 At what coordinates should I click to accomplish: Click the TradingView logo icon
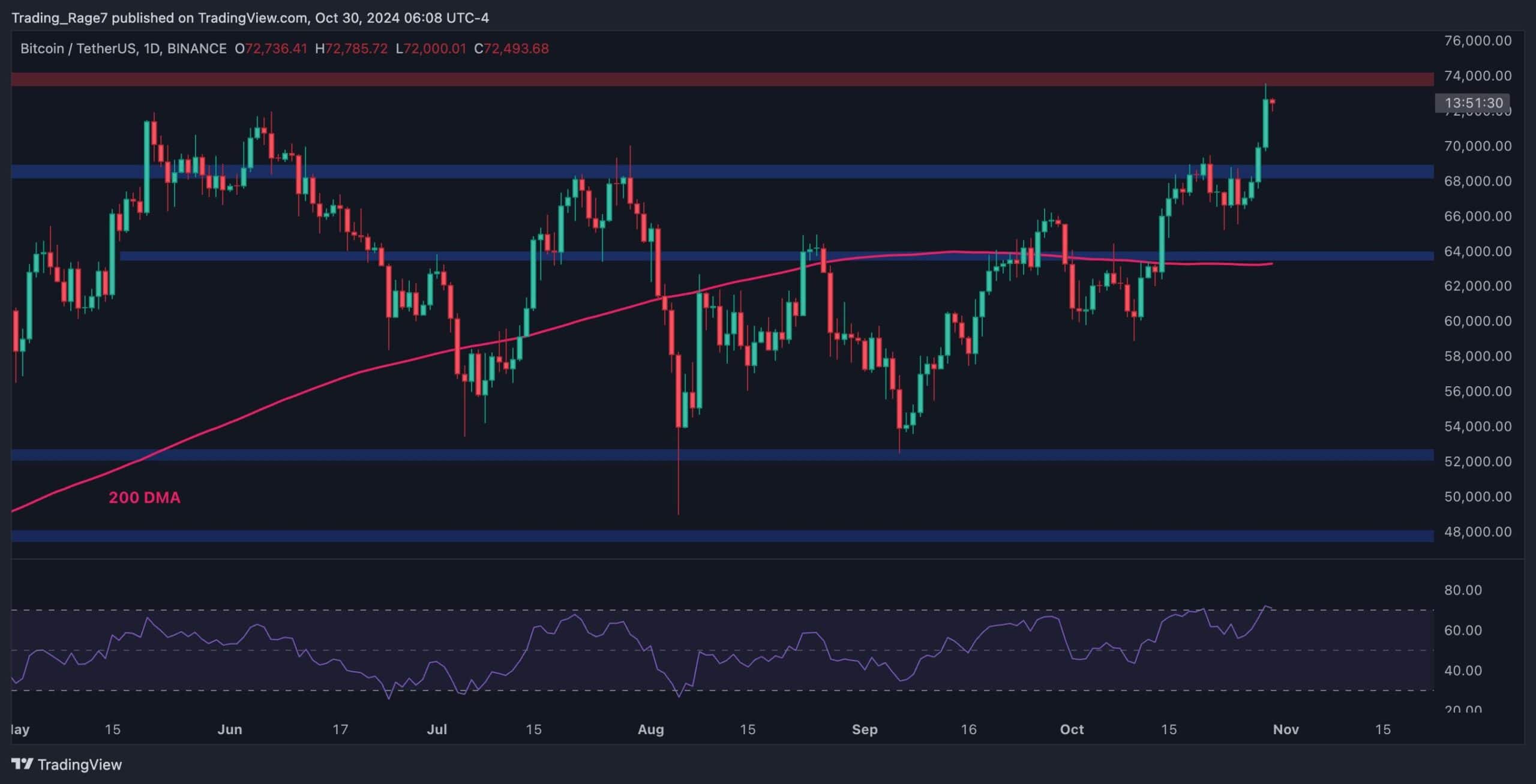click(22, 764)
